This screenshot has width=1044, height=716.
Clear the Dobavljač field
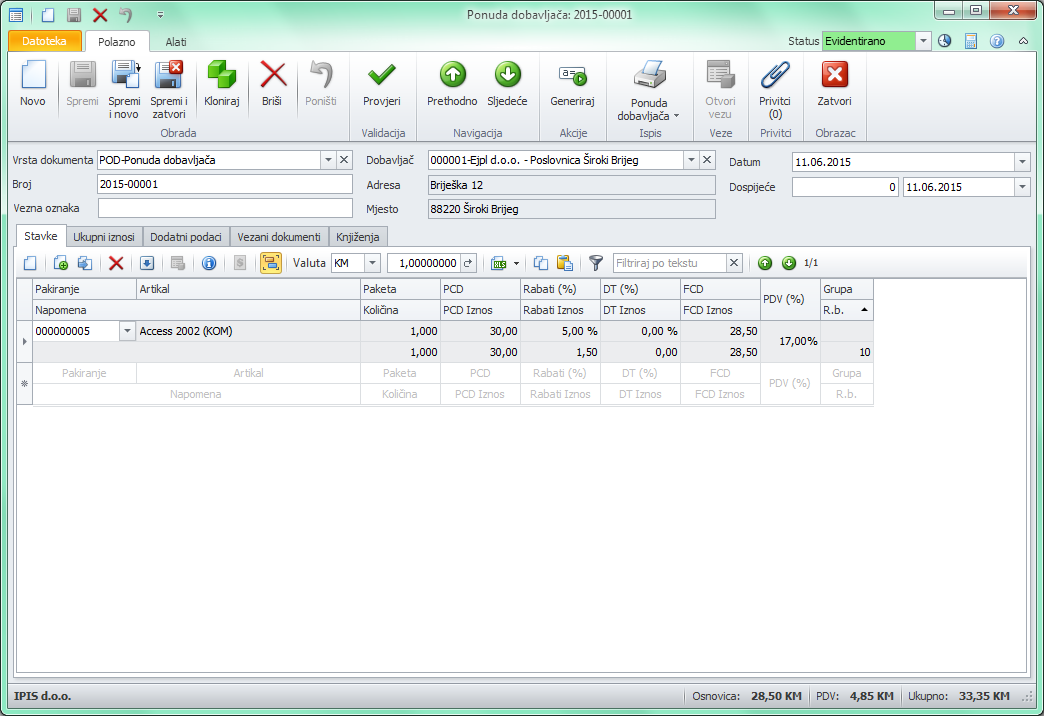coord(707,160)
